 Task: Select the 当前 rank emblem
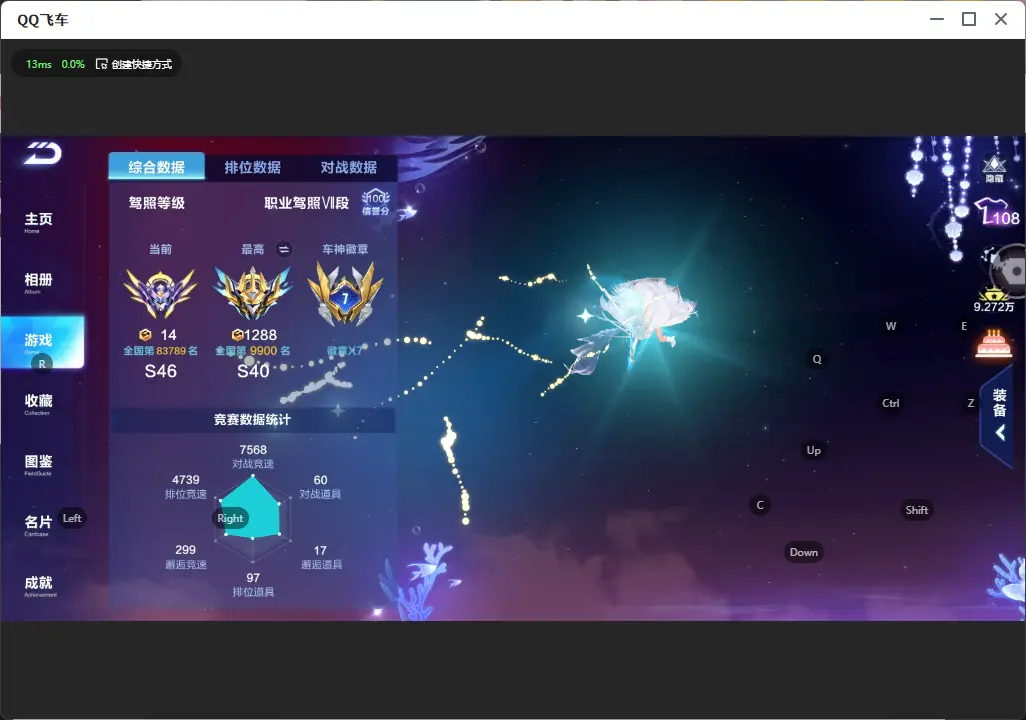click(x=160, y=292)
